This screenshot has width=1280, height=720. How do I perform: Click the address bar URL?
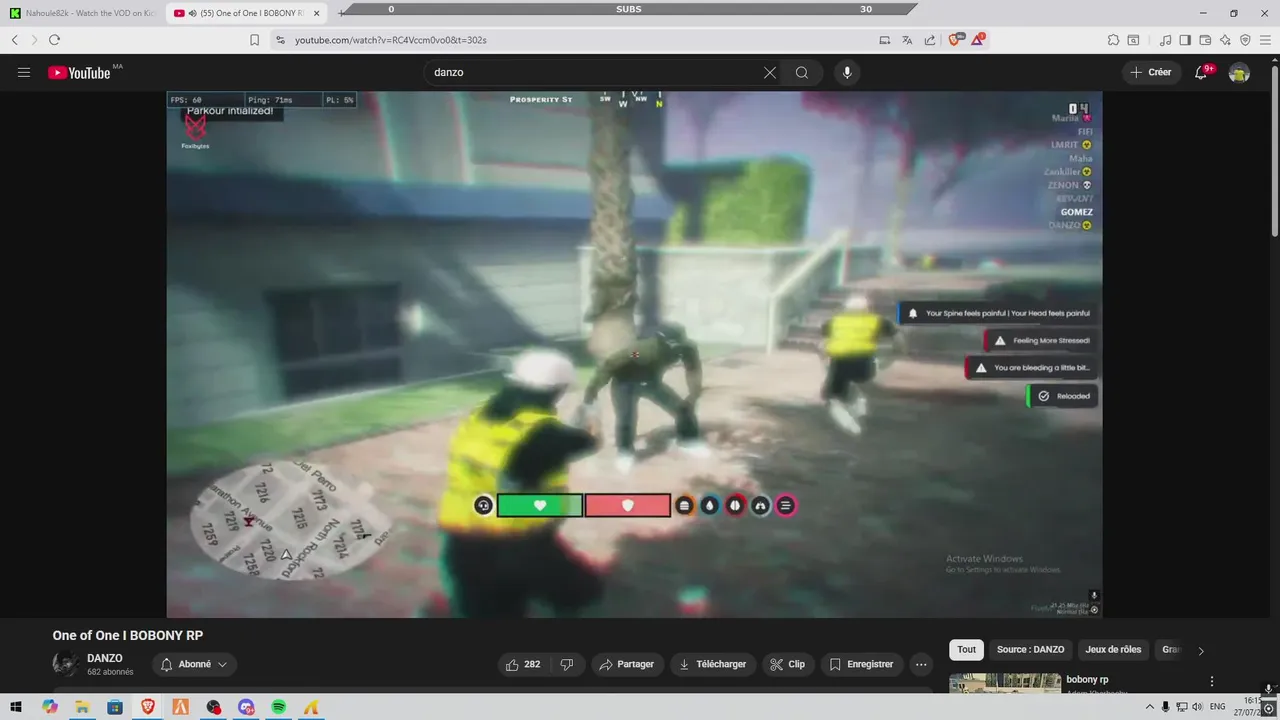(390, 40)
